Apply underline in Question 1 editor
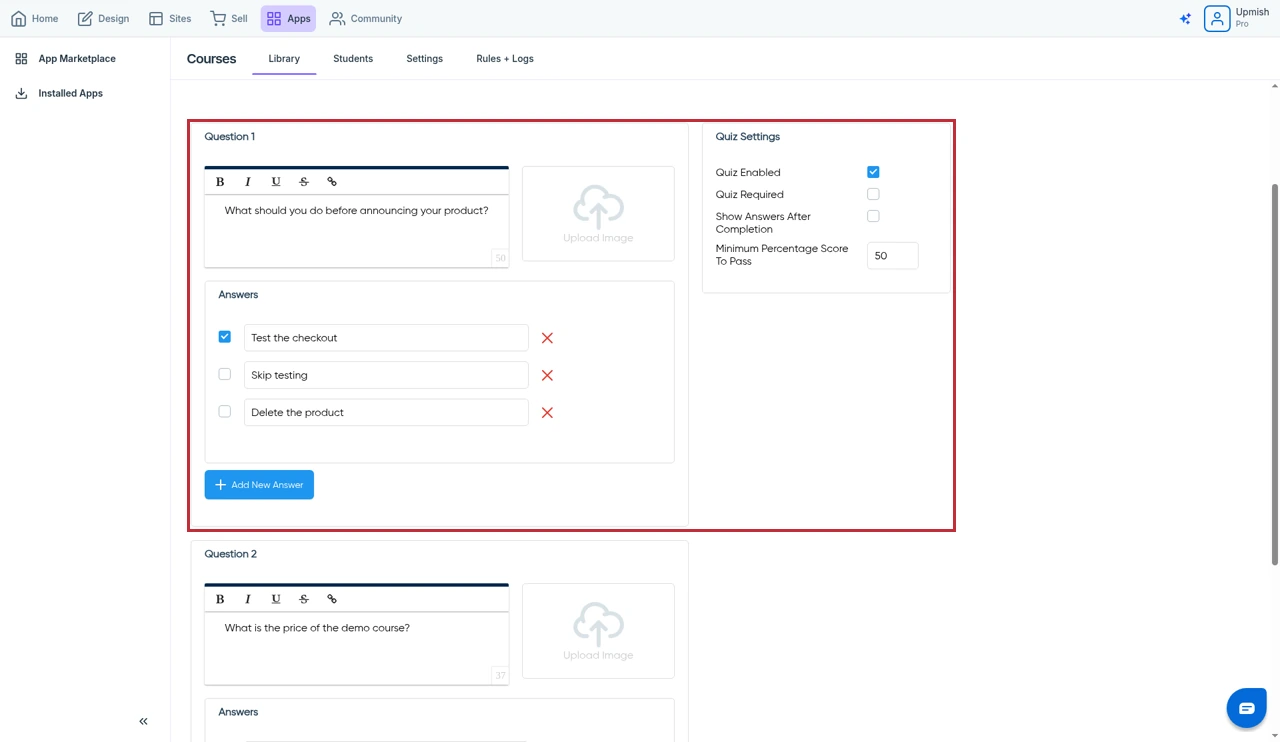1280x742 pixels. click(276, 182)
